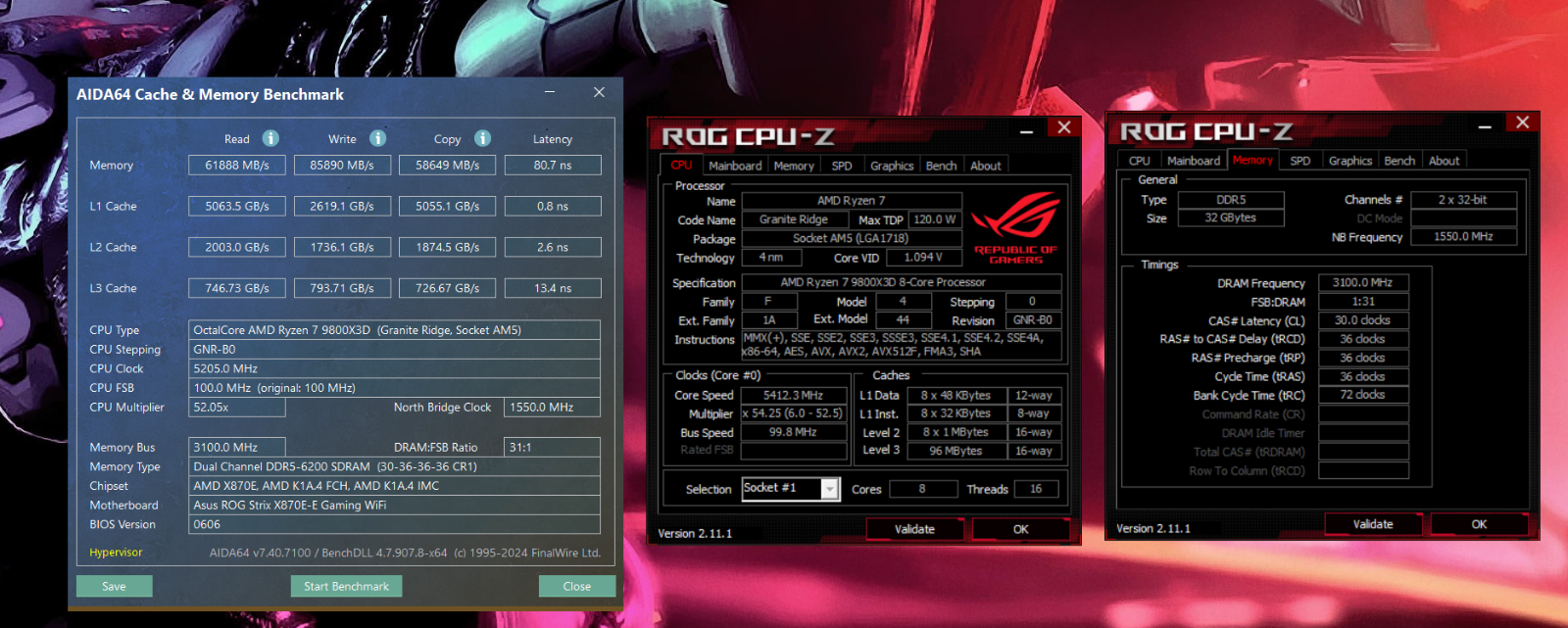Click memory Size value 32 GBytes
Screen dimensions: 1568x628
pos(1231,217)
